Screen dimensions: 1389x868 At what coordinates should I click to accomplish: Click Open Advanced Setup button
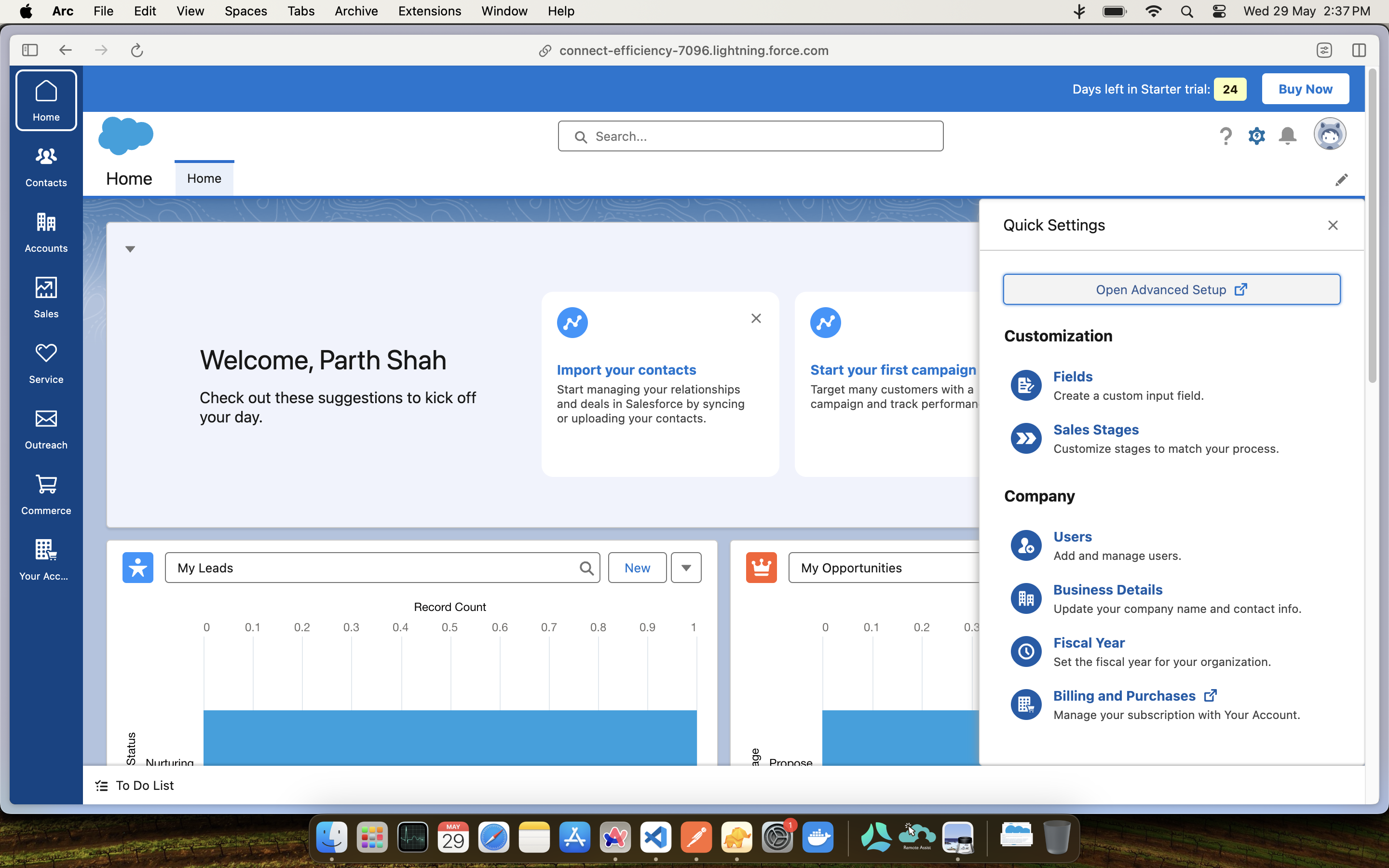1171,289
